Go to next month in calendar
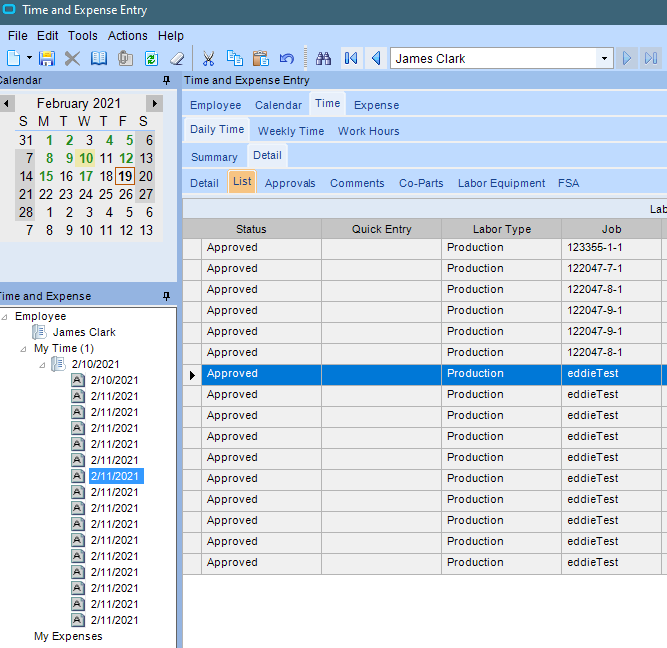Screen dimensions: 667x648 pyautogui.click(x=154, y=103)
